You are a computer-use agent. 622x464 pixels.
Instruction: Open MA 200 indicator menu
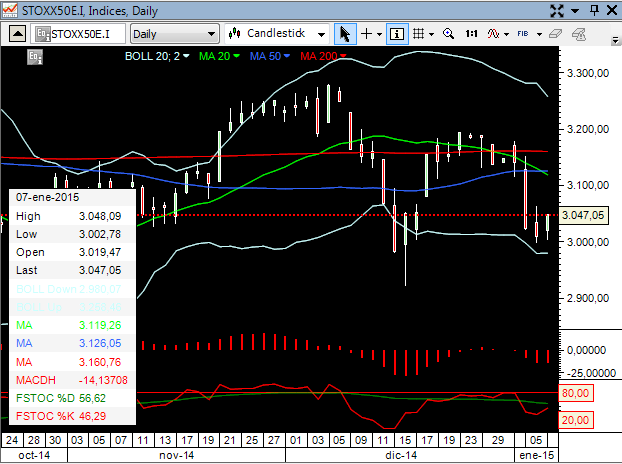(323, 56)
